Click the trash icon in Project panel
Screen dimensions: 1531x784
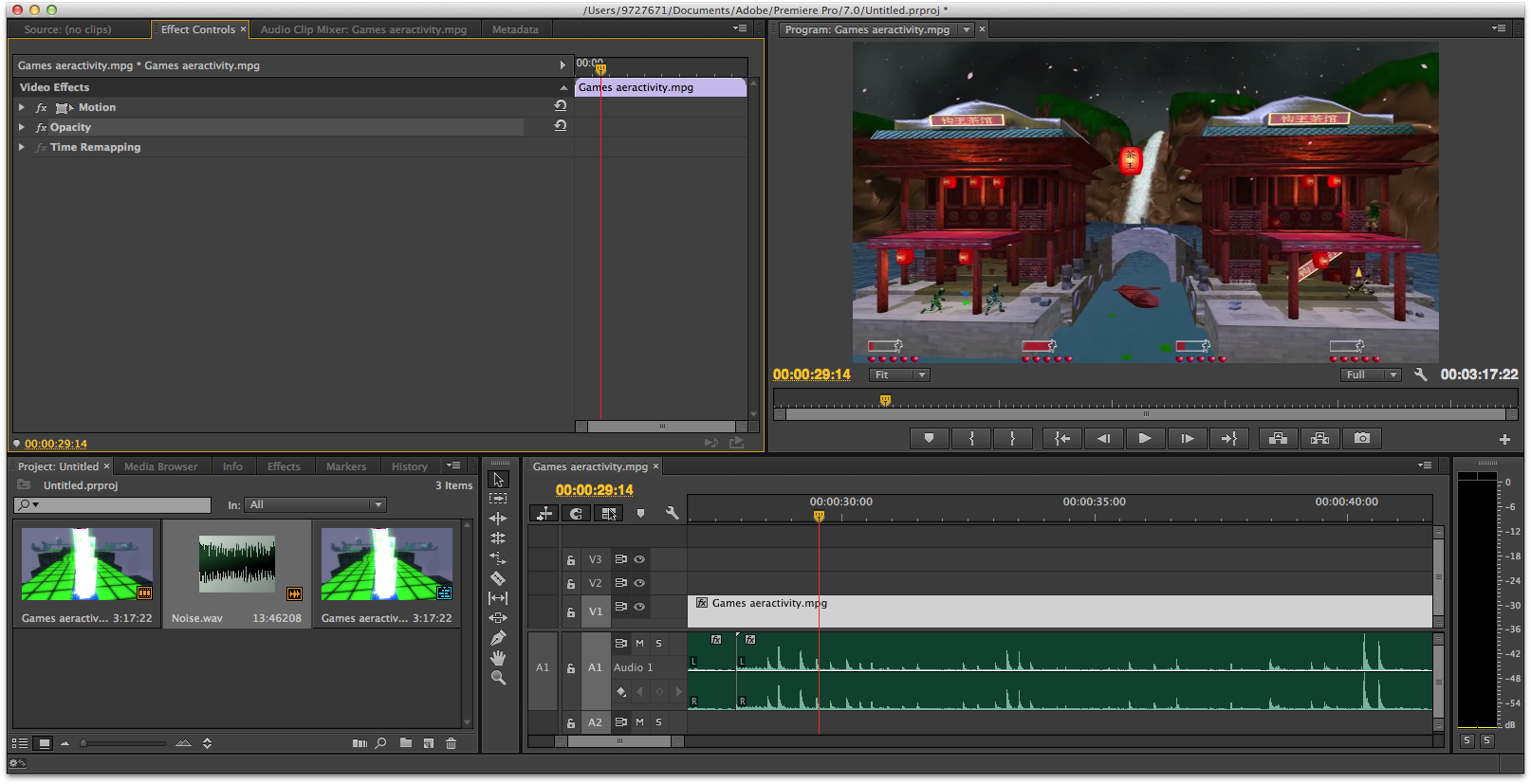pyautogui.click(x=452, y=743)
